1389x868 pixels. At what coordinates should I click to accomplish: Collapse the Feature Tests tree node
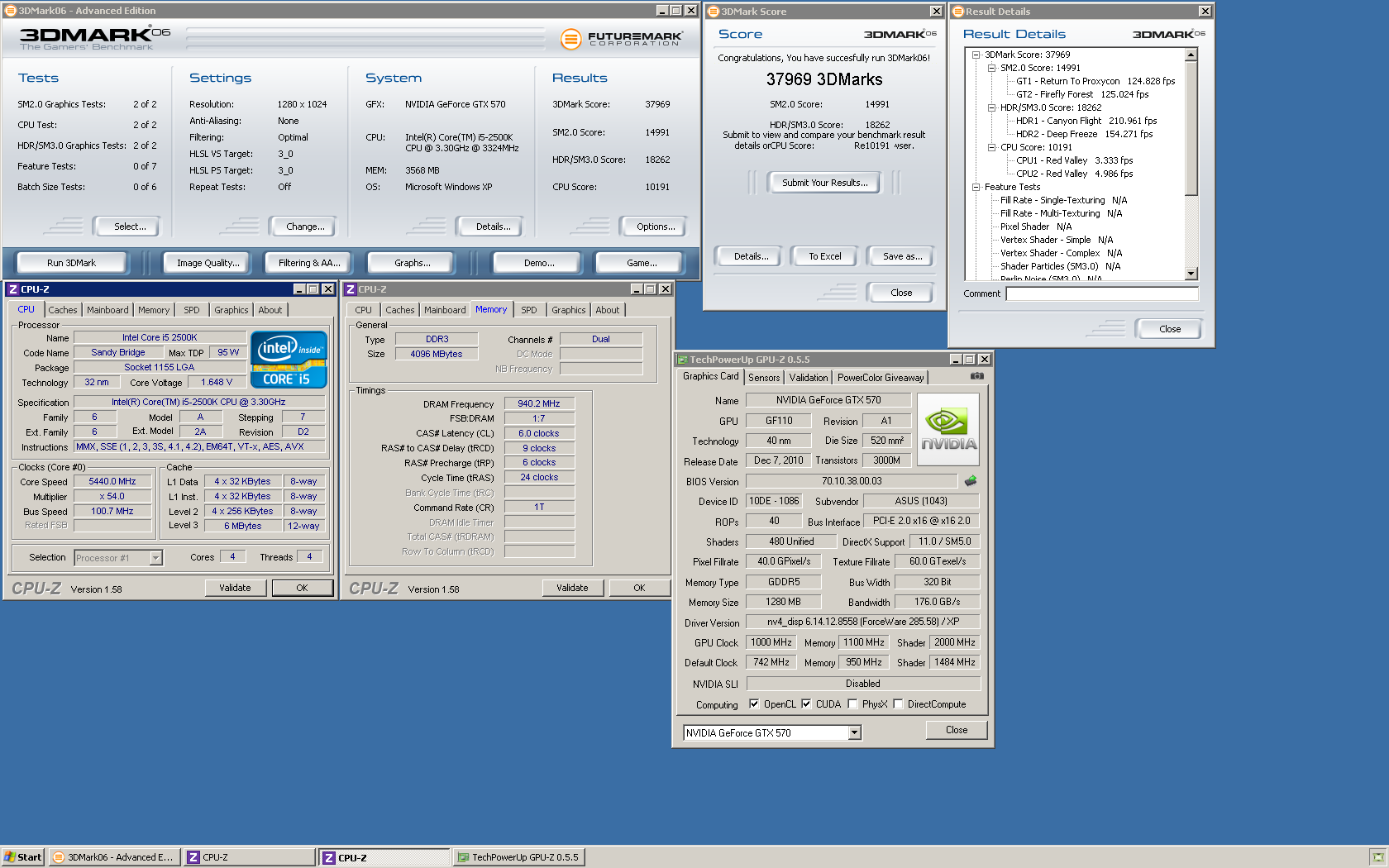point(976,187)
